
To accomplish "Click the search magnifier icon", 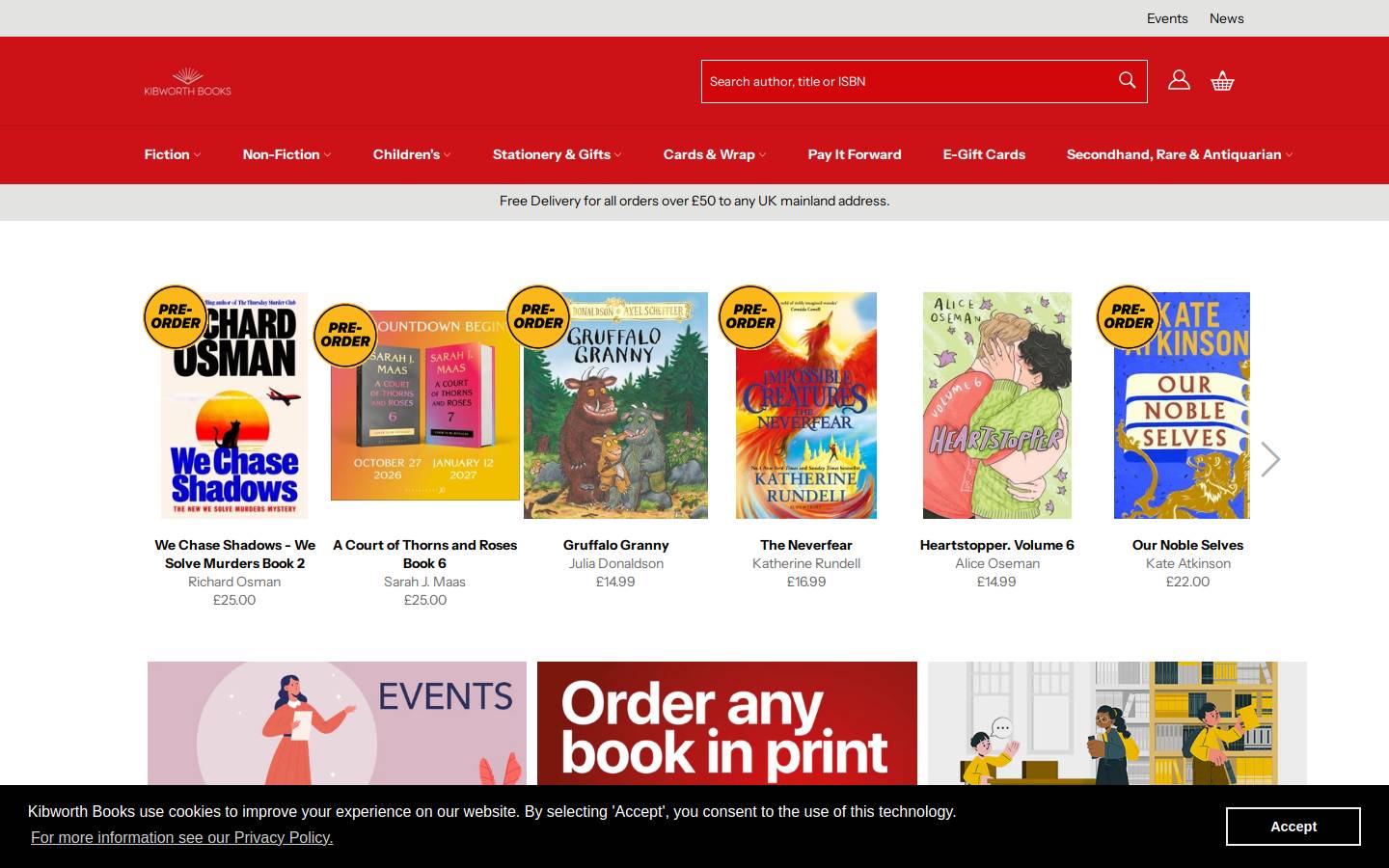I will point(1127,80).
